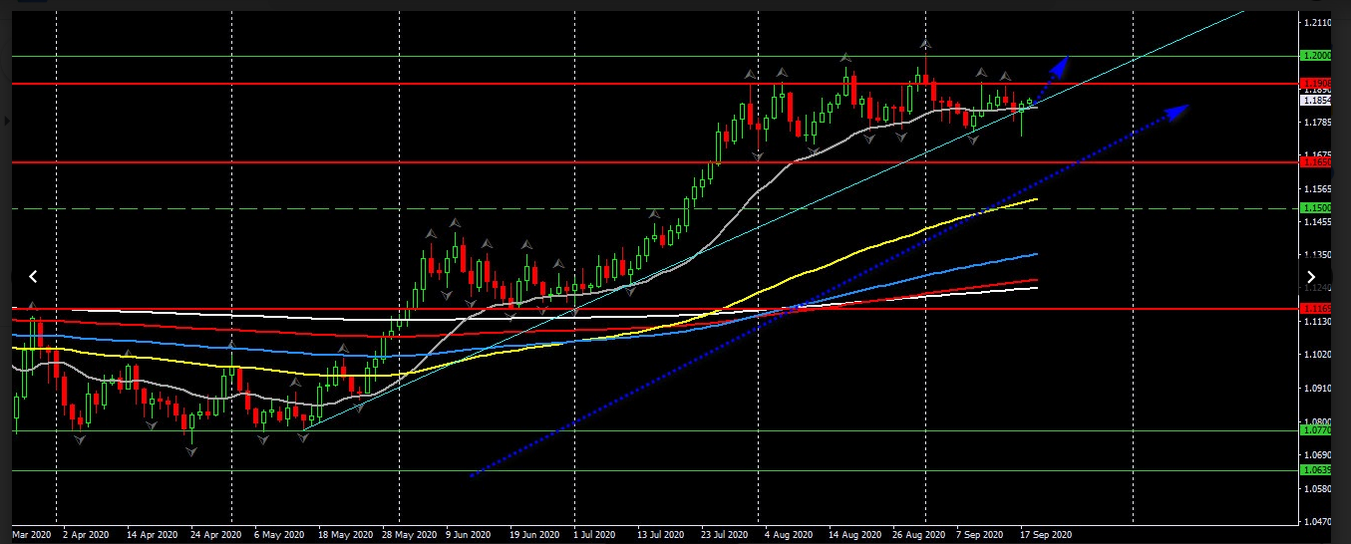Select the yellow moving average line end
The width and height of the screenshot is (1351, 544).
click(x=1034, y=200)
